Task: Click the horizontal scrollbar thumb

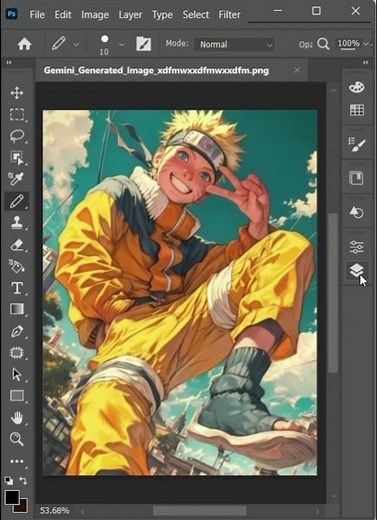Action: (200, 510)
